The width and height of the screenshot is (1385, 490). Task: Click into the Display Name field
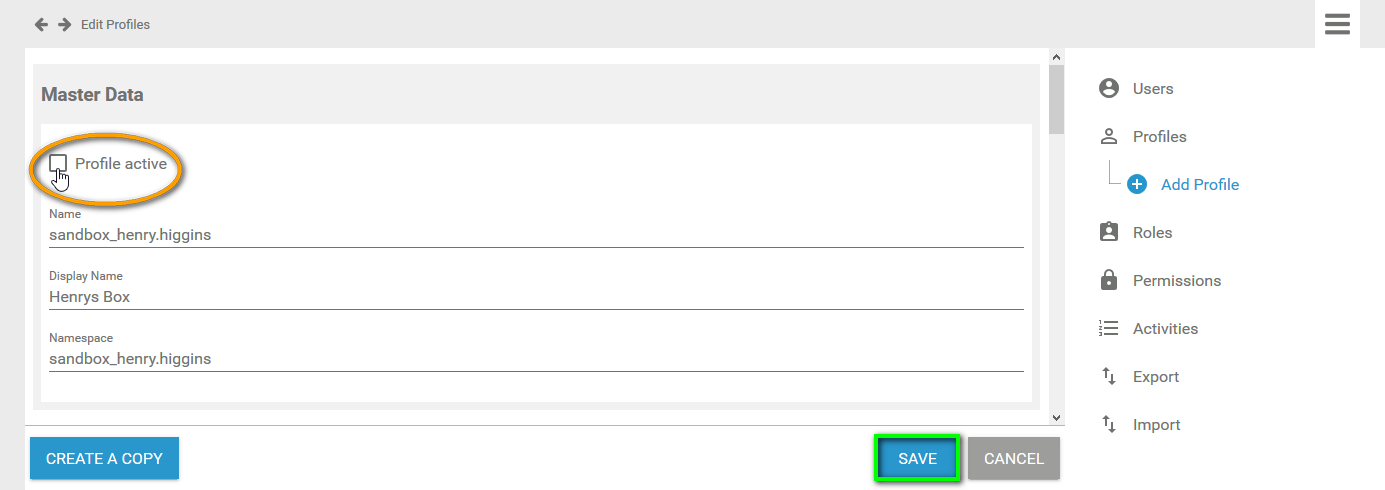point(536,297)
